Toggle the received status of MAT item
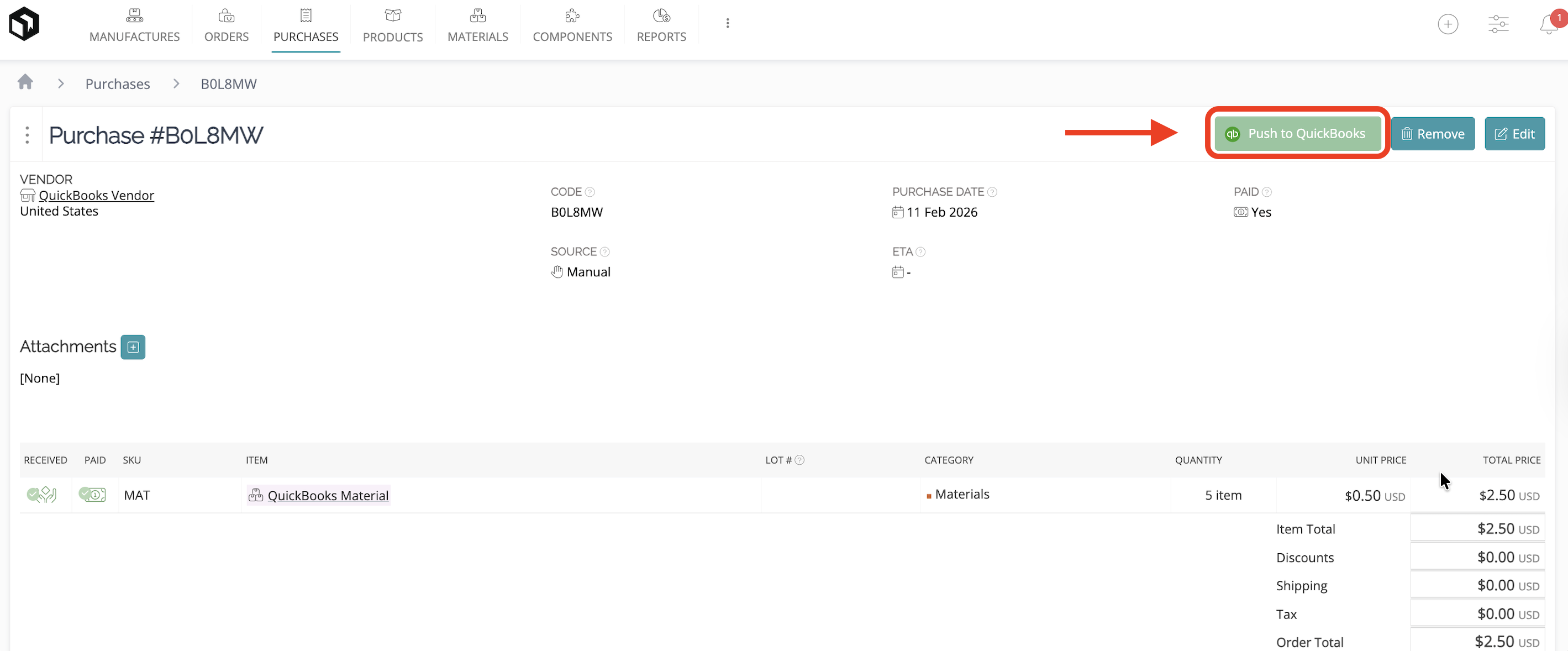 [41, 495]
